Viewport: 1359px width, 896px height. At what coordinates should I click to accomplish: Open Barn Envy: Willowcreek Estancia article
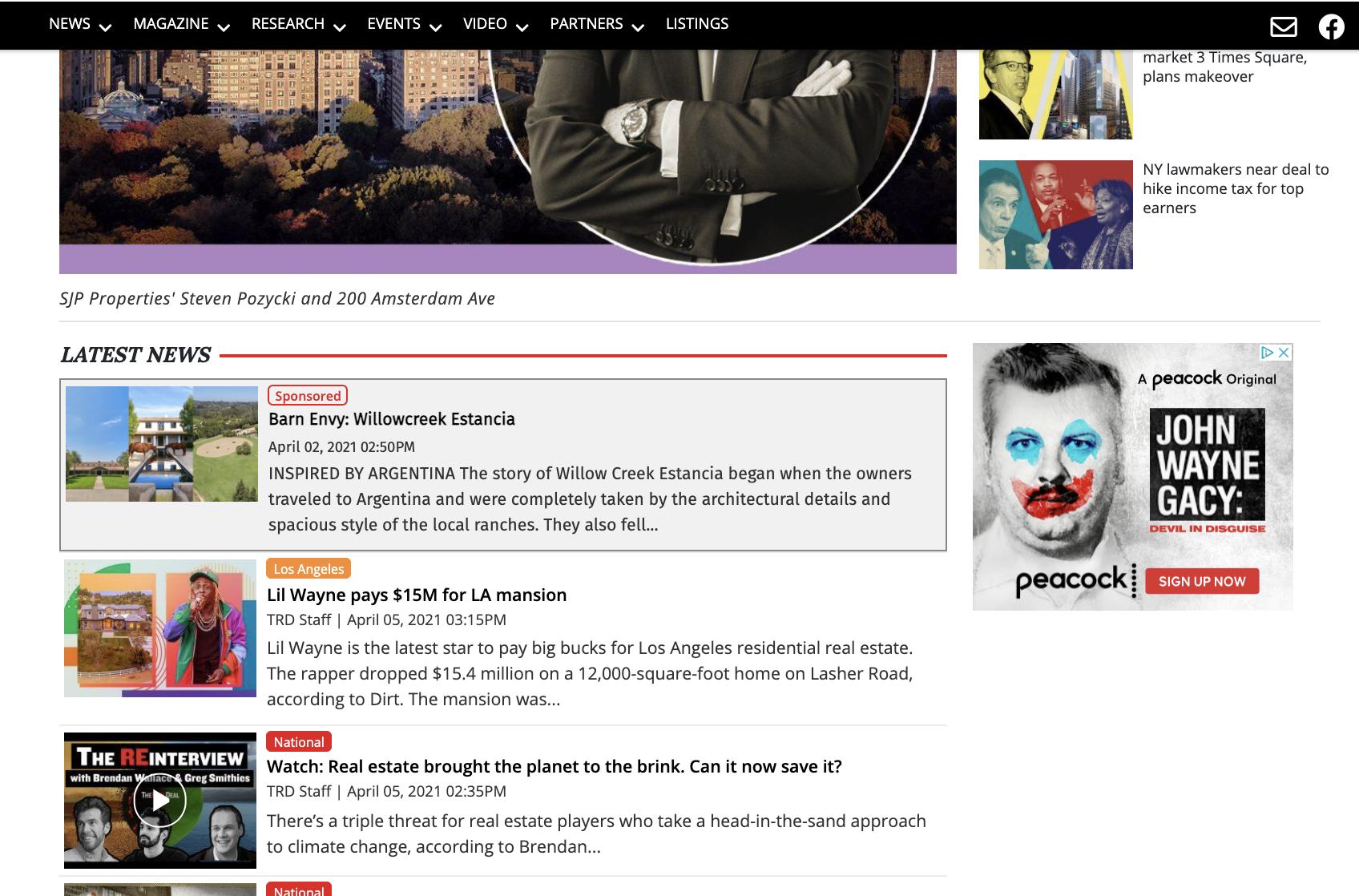click(392, 419)
